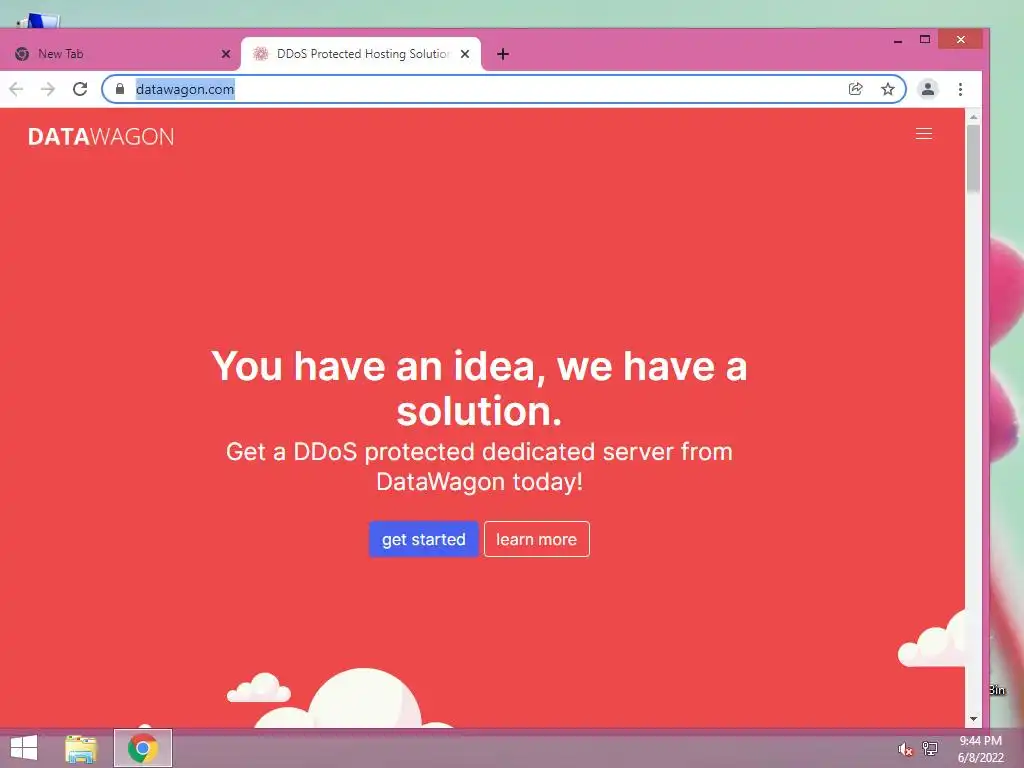Click the Chrome taskbar icon

coord(142,748)
